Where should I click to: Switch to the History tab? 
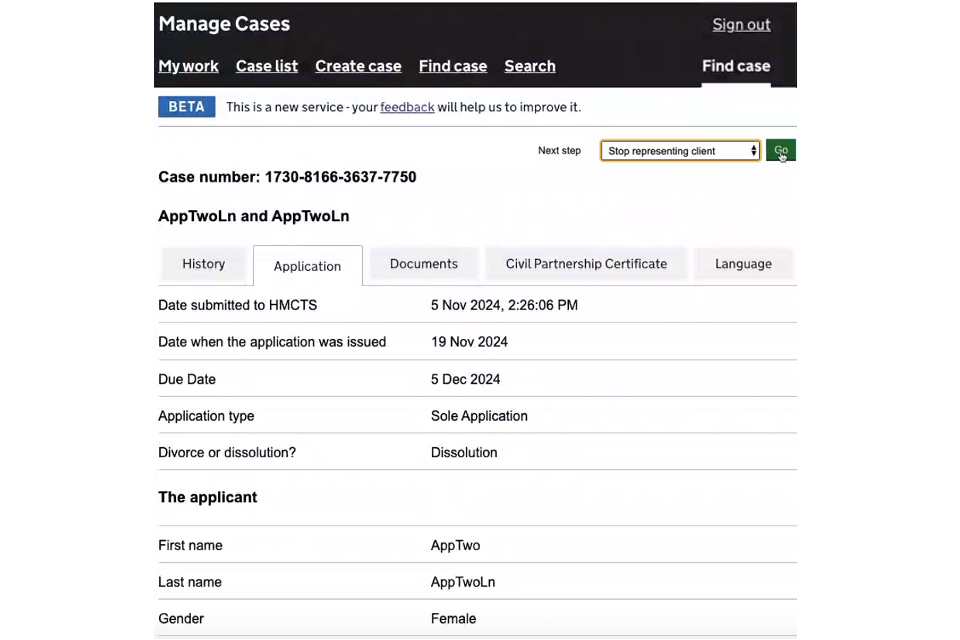(x=204, y=264)
